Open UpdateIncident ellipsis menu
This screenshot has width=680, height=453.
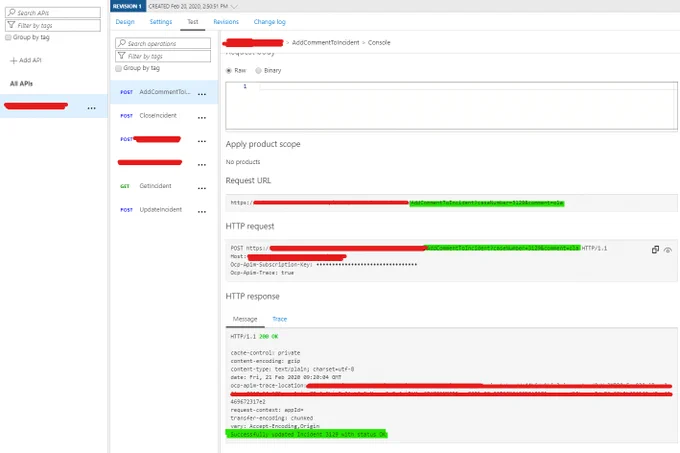pos(202,212)
